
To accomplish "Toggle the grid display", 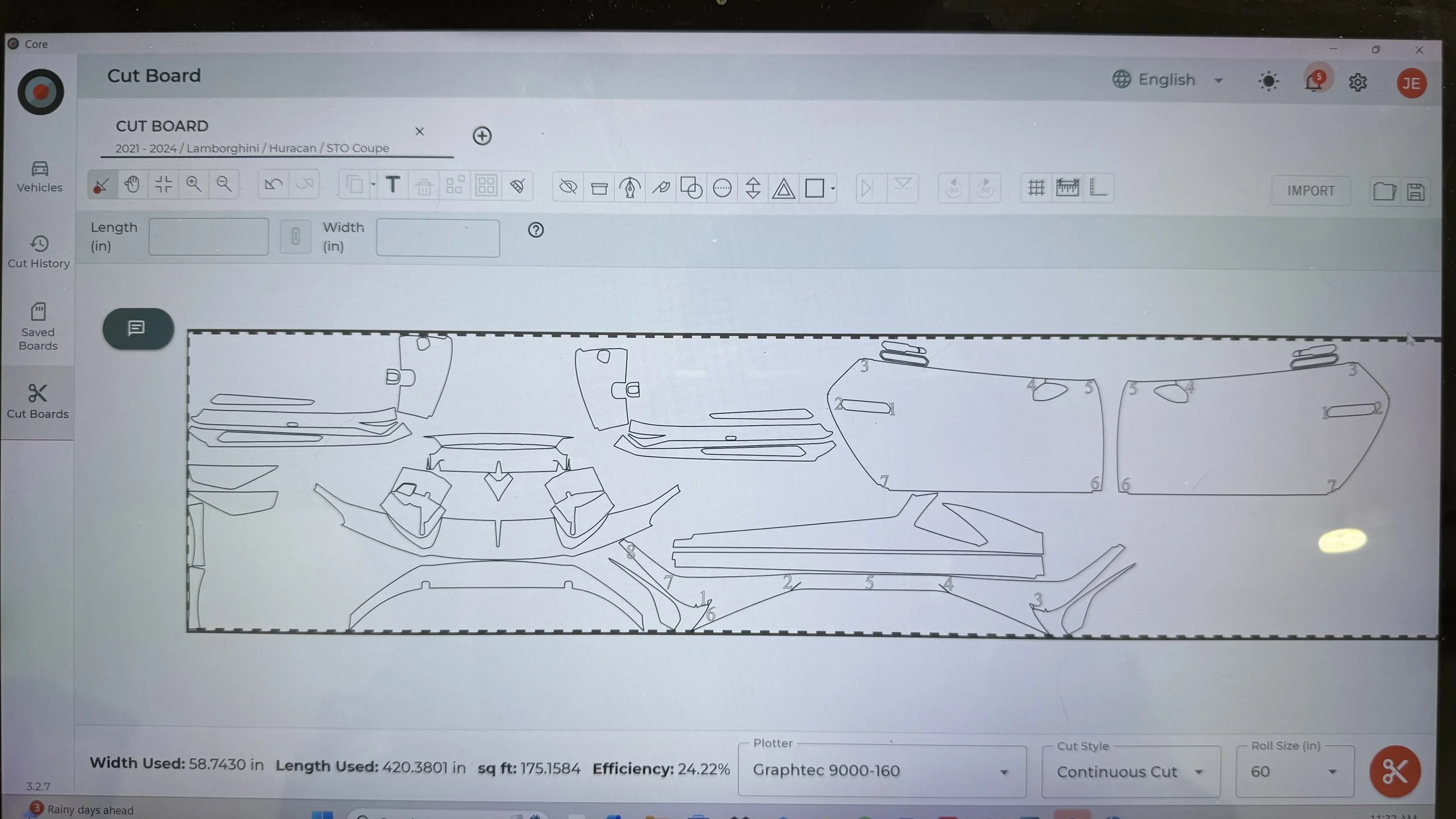I will 1036,188.
